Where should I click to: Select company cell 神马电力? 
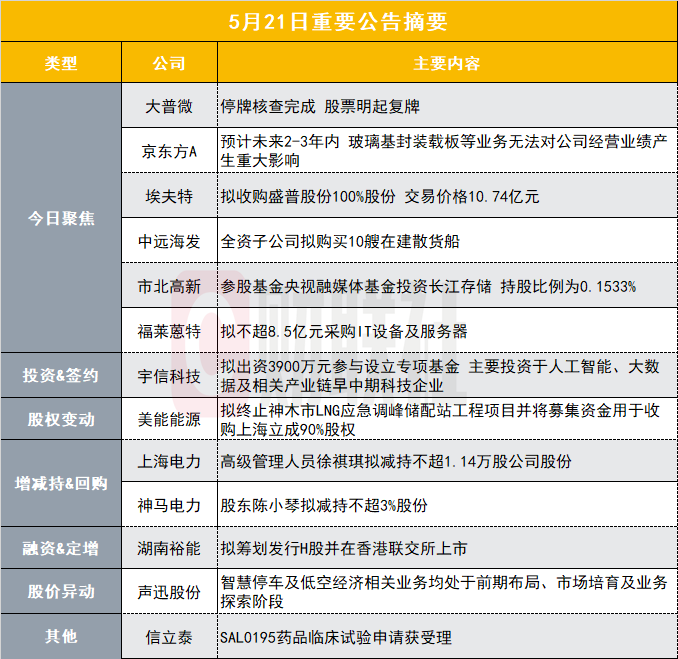pos(169,505)
